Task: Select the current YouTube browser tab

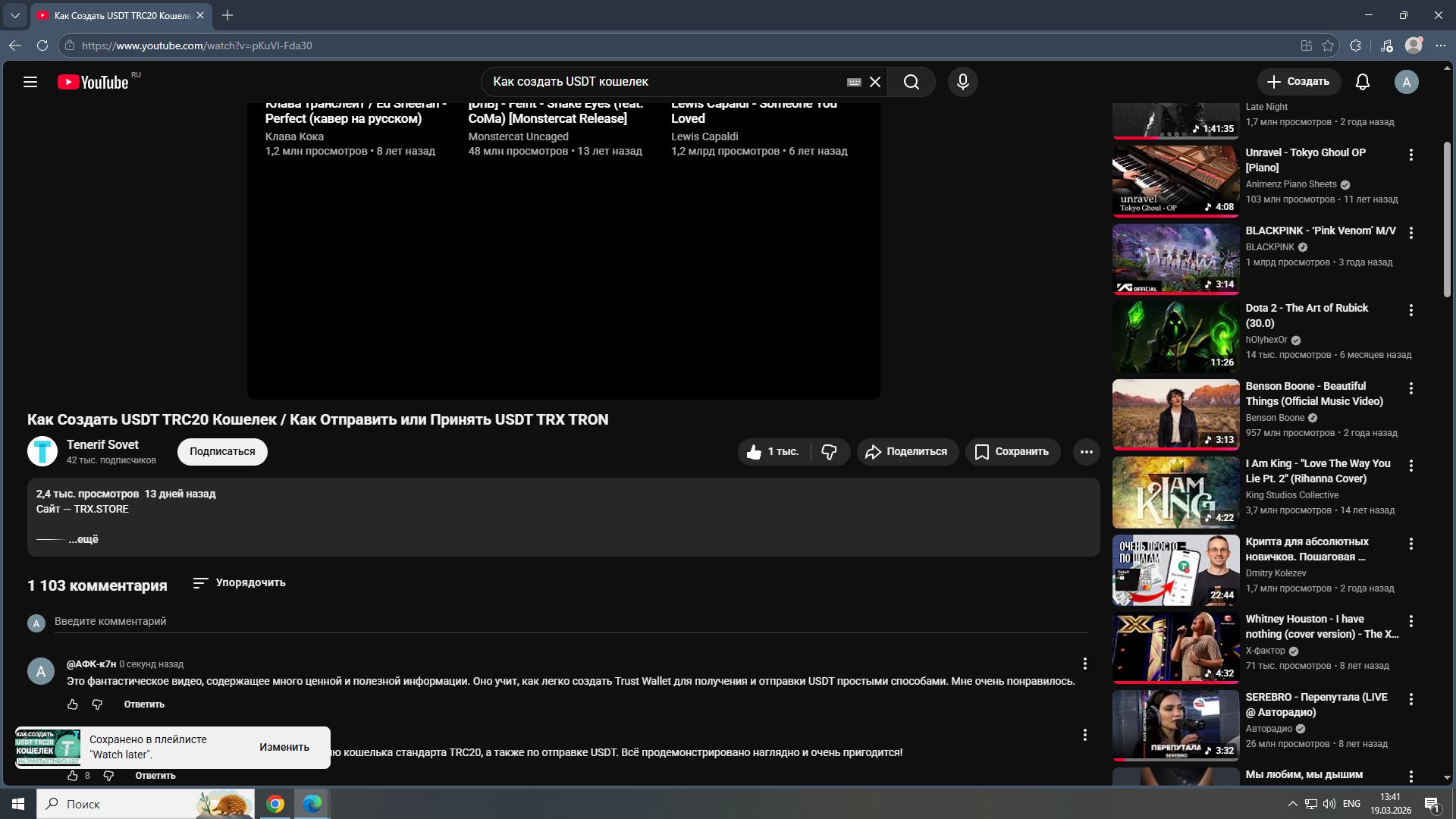Action: (x=121, y=15)
